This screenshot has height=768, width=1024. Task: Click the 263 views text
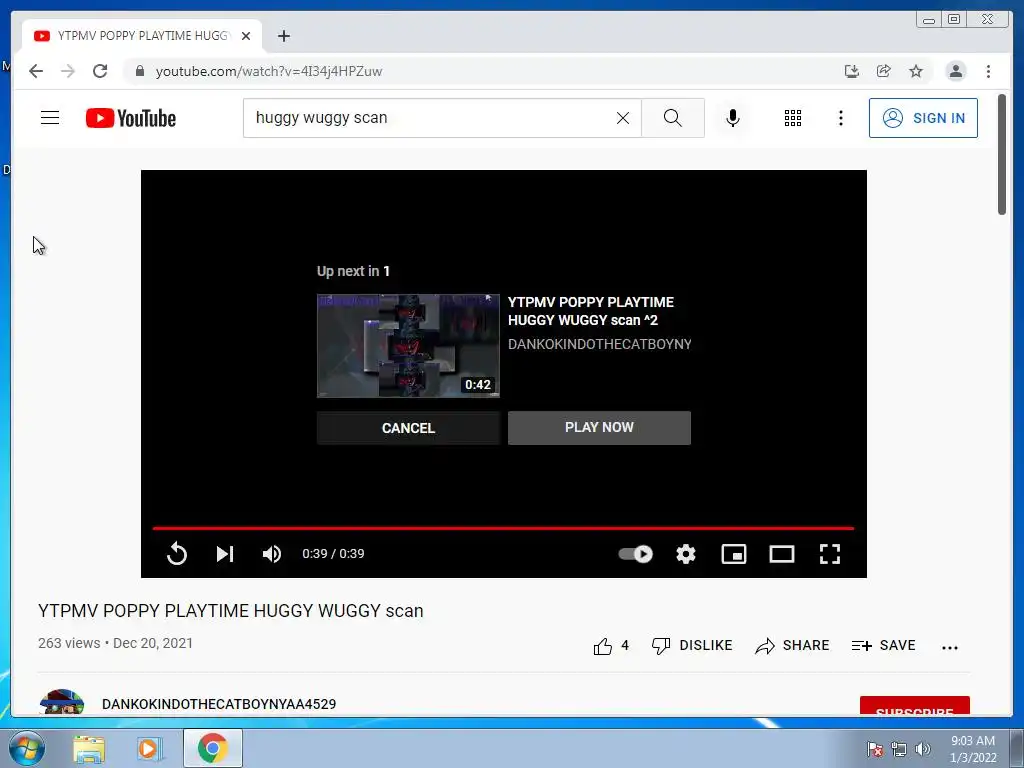click(69, 643)
